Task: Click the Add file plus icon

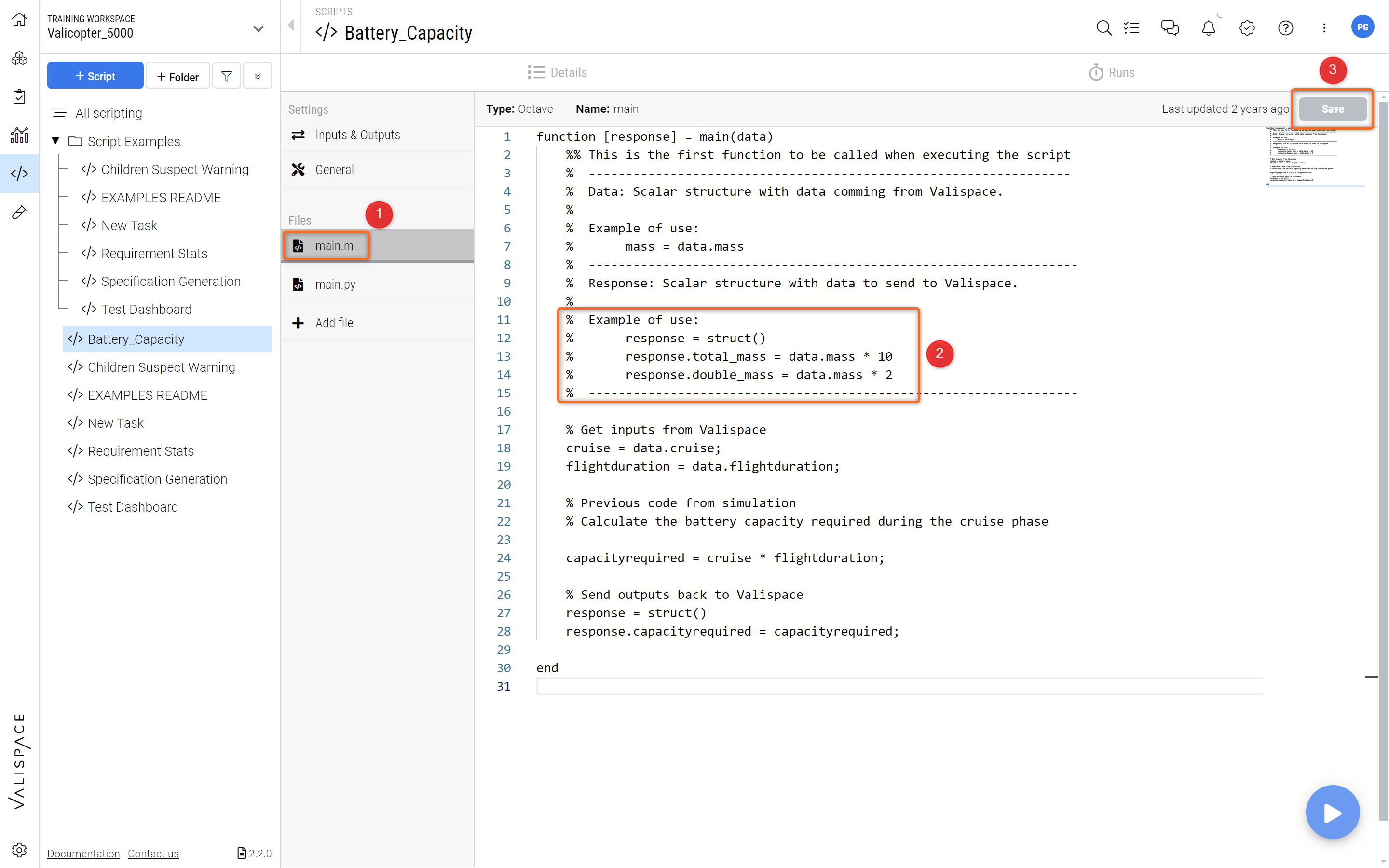Action: (298, 323)
